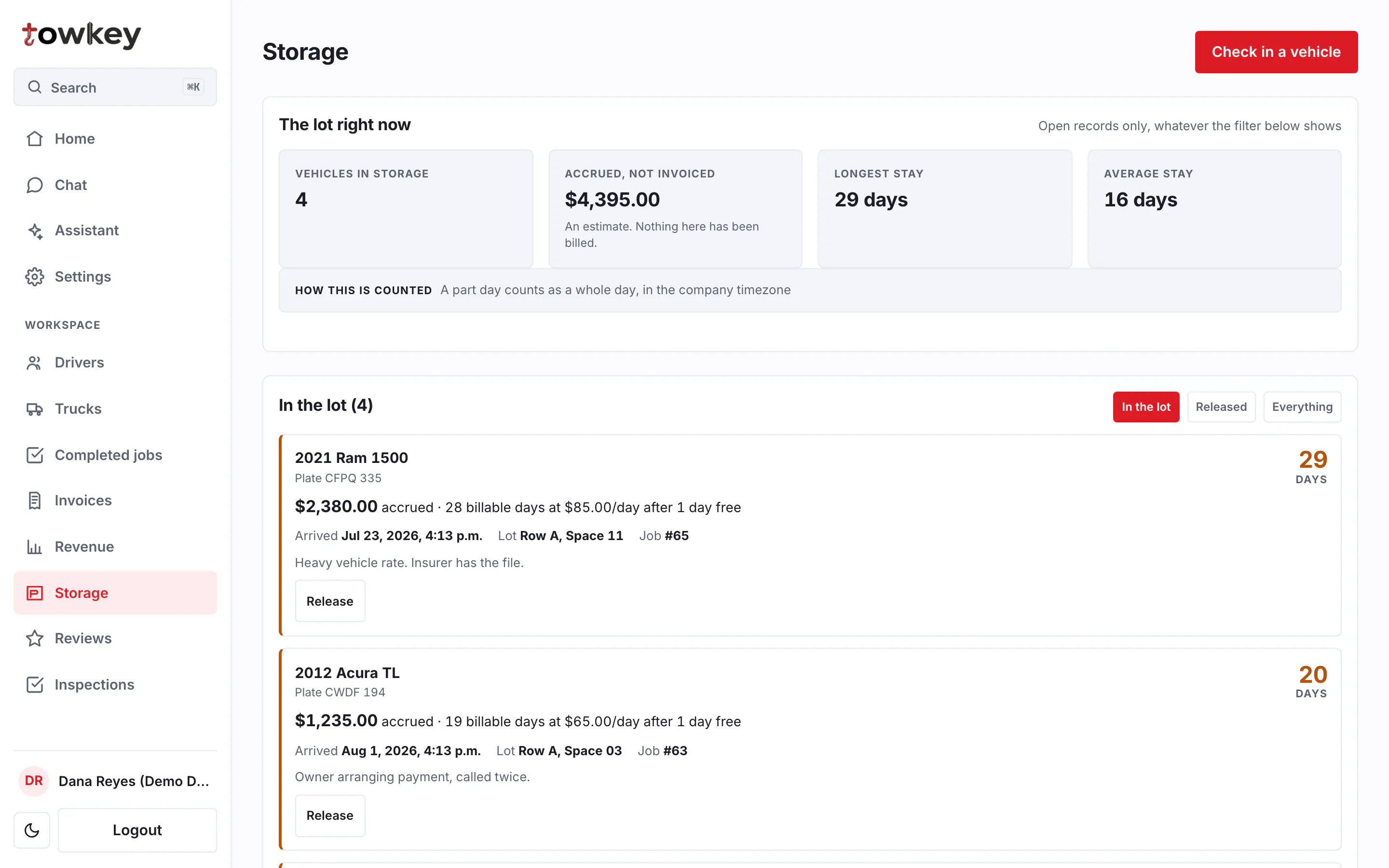Click the Home house icon

34,138
